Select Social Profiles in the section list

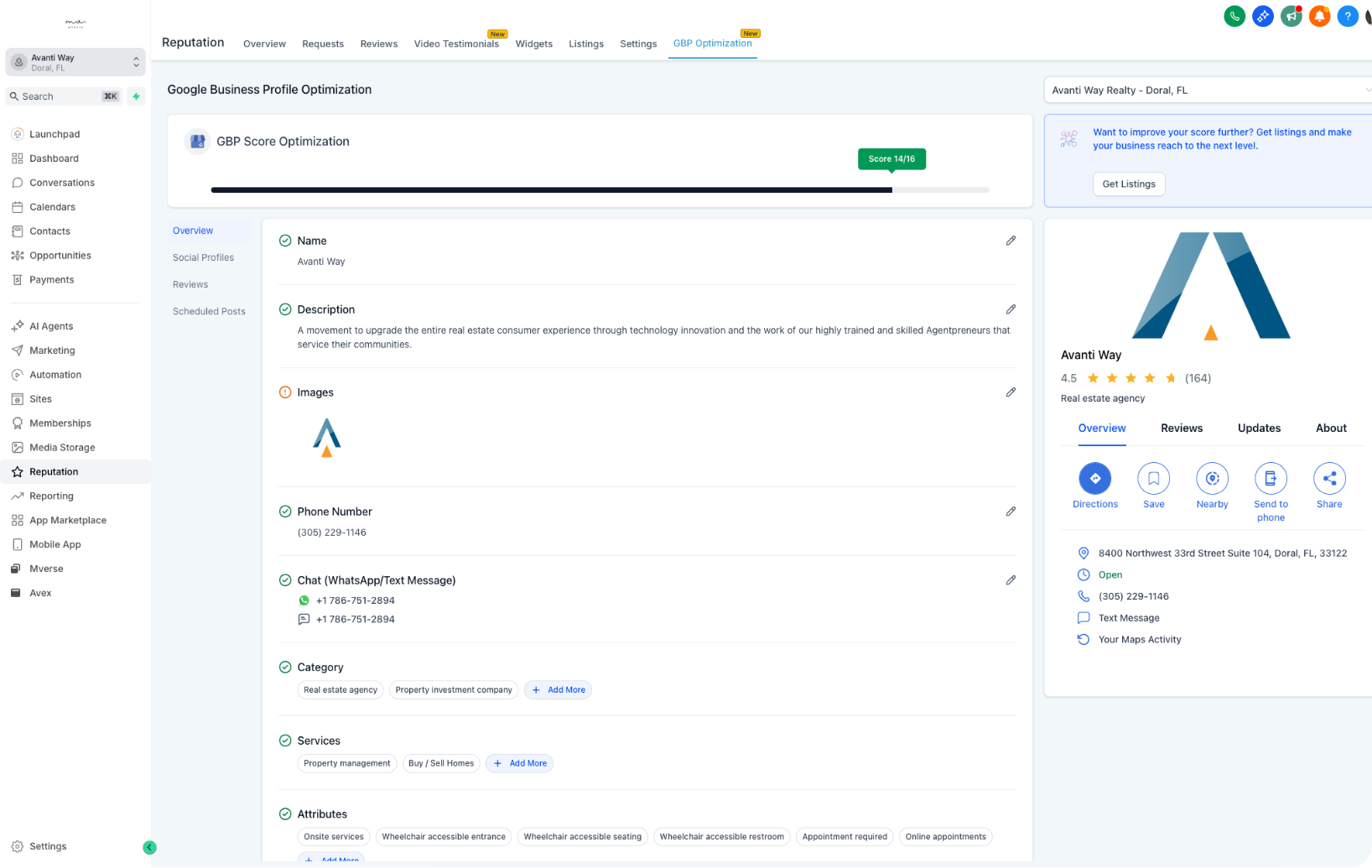point(203,257)
